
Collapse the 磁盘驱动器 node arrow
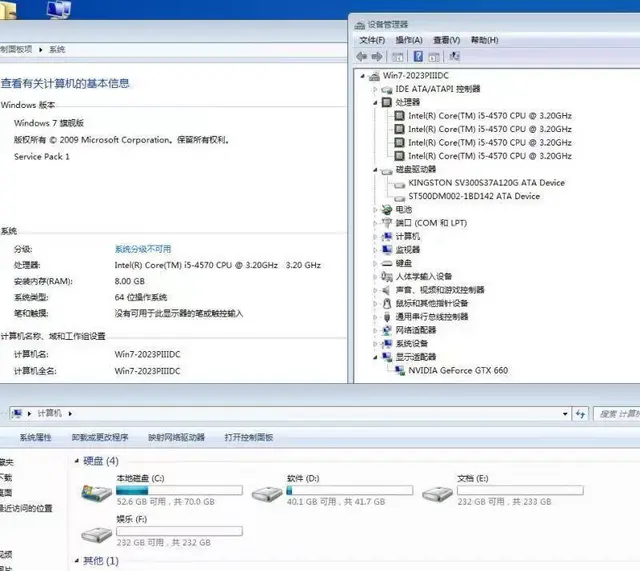pos(375,169)
